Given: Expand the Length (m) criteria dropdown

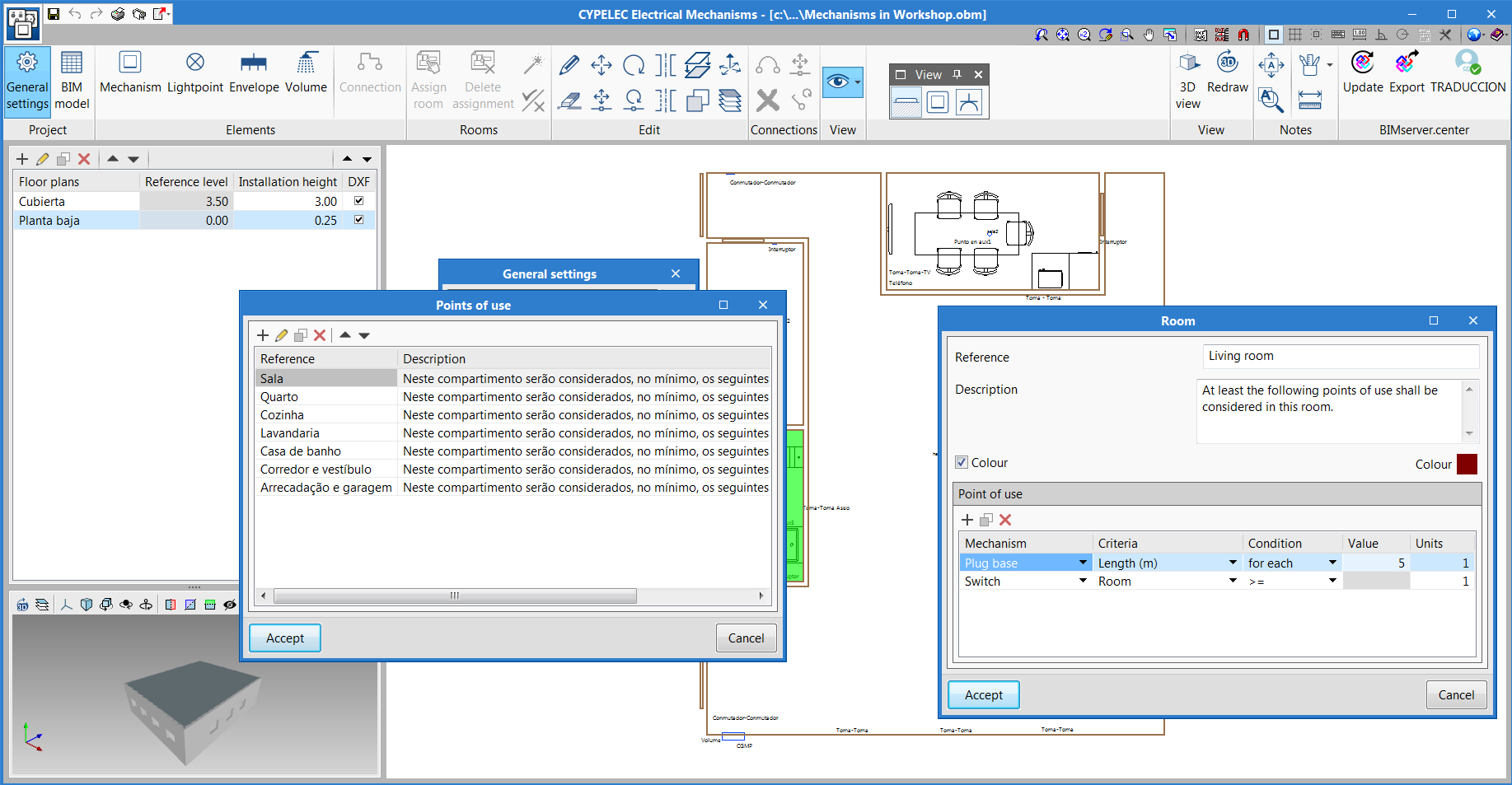Looking at the screenshot, I should click(x=1233, y=563).
